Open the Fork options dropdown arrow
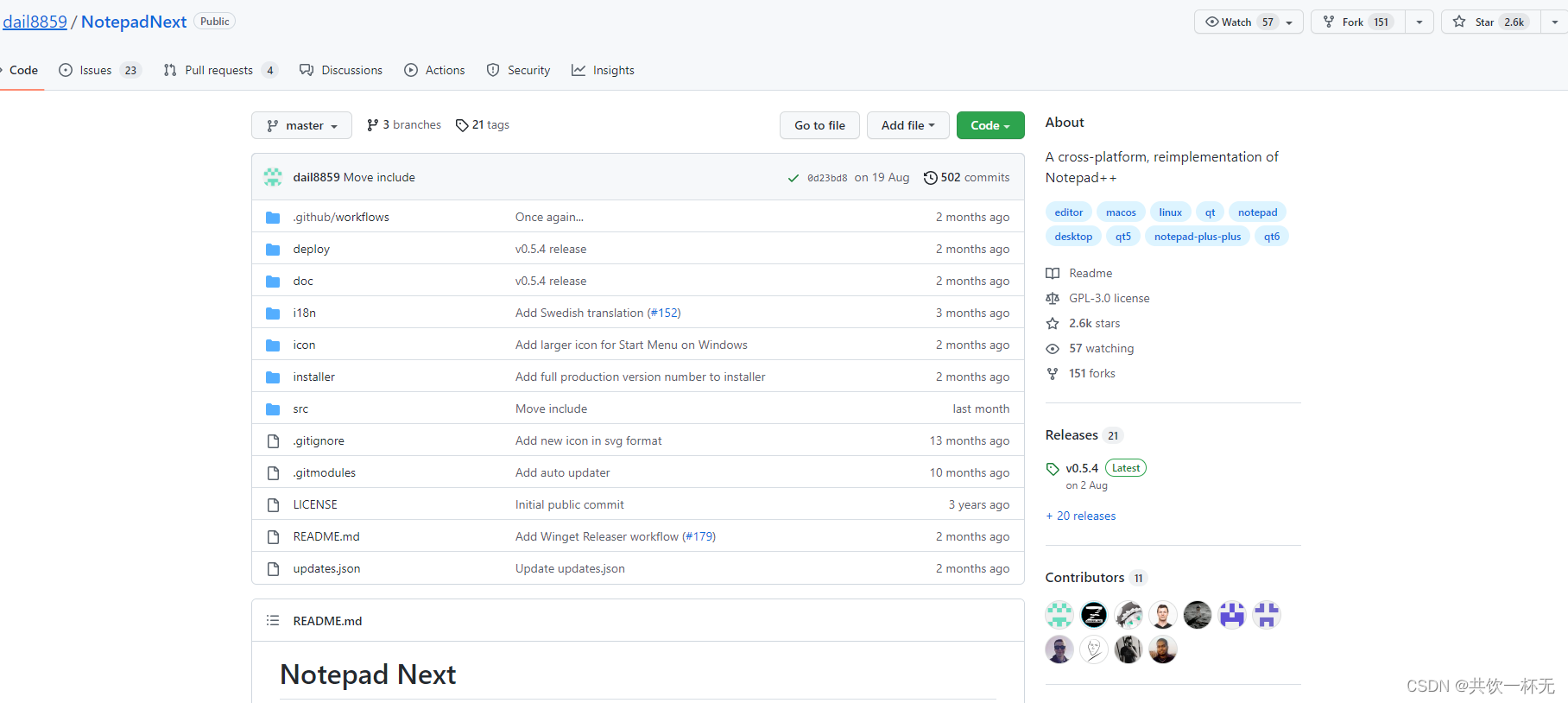Image resolution: width=1568 pixels, height=703 pixels. pyautogui.click(x=1419, y=22)
